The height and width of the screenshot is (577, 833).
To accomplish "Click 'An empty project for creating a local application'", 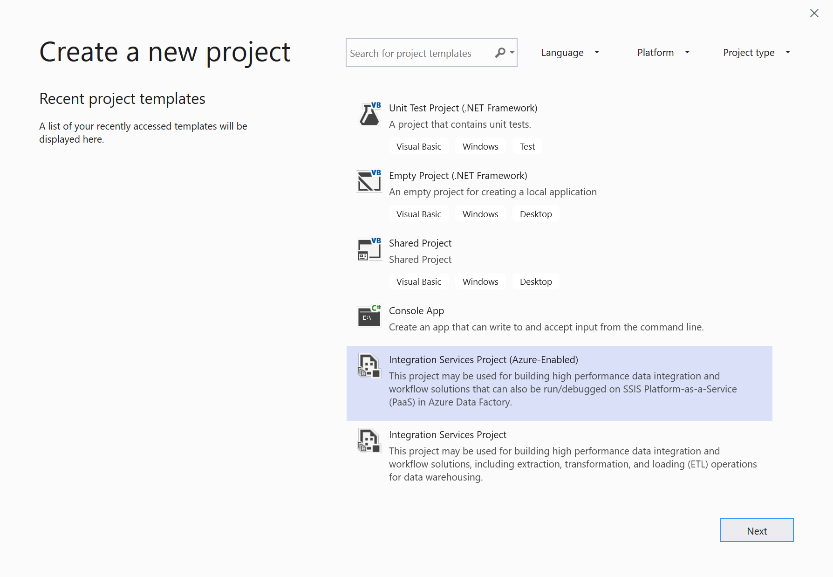I will point(492,192).
